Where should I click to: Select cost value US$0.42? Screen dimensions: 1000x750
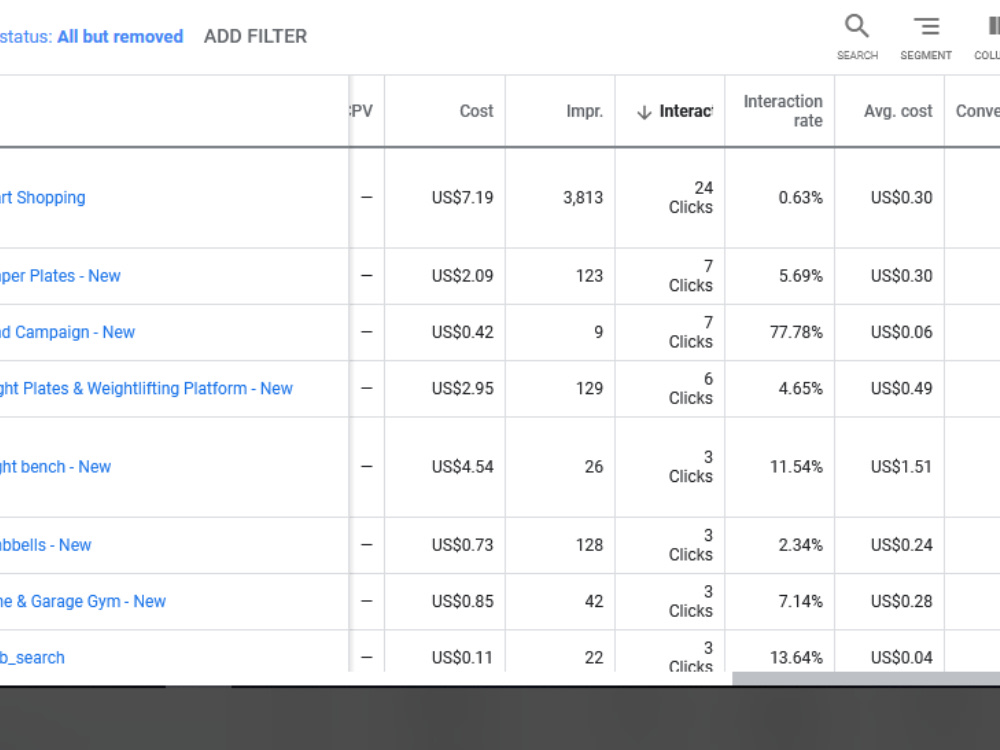(x=462, y=332)
